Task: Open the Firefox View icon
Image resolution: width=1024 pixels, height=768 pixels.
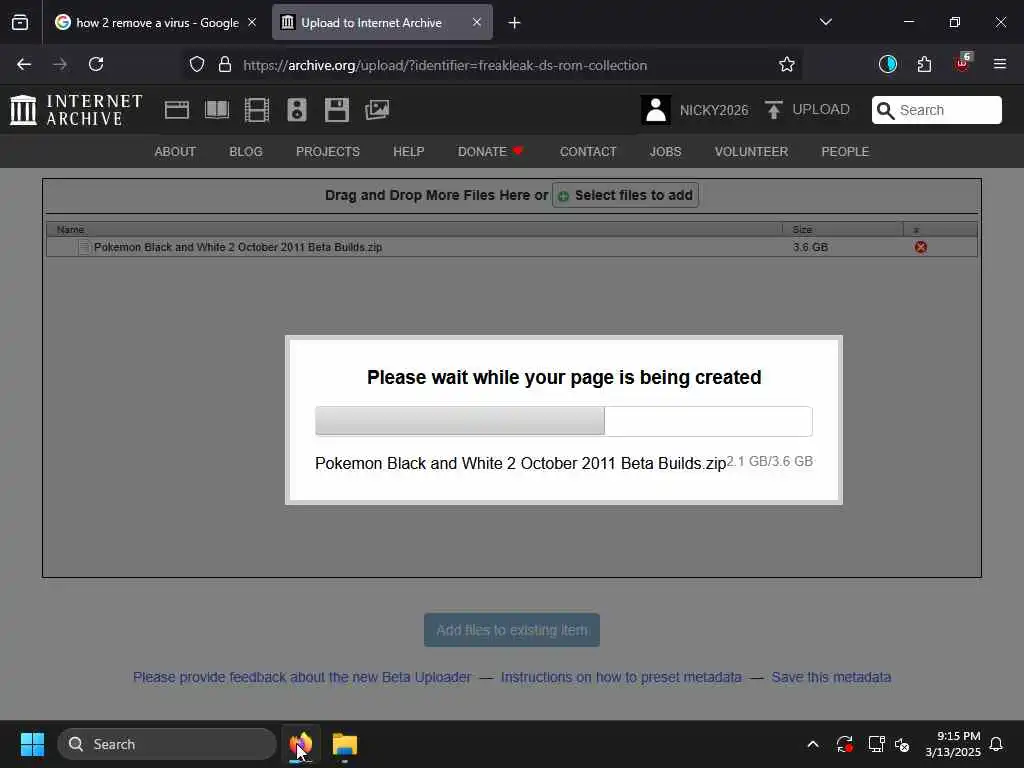Action: click(20, 22)
